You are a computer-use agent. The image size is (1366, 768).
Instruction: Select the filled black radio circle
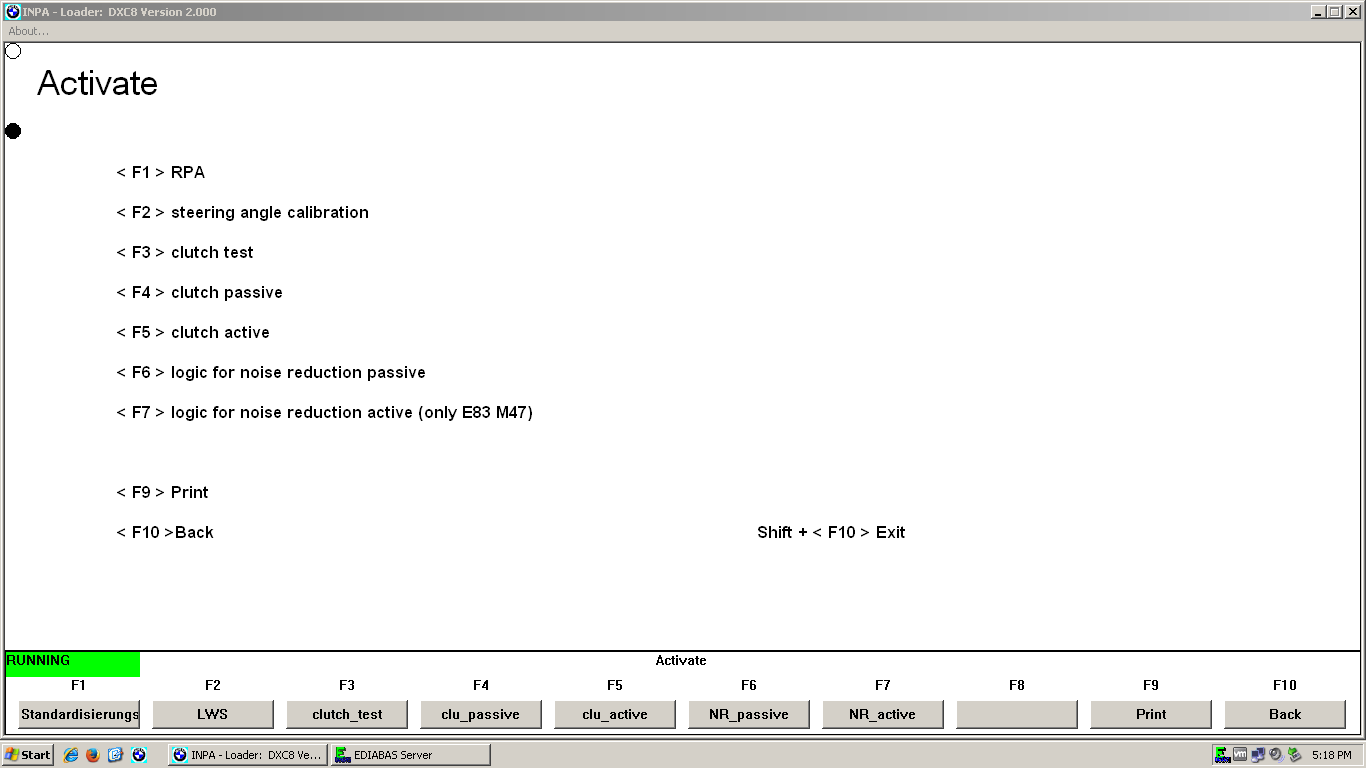click(x=13, y=131)
